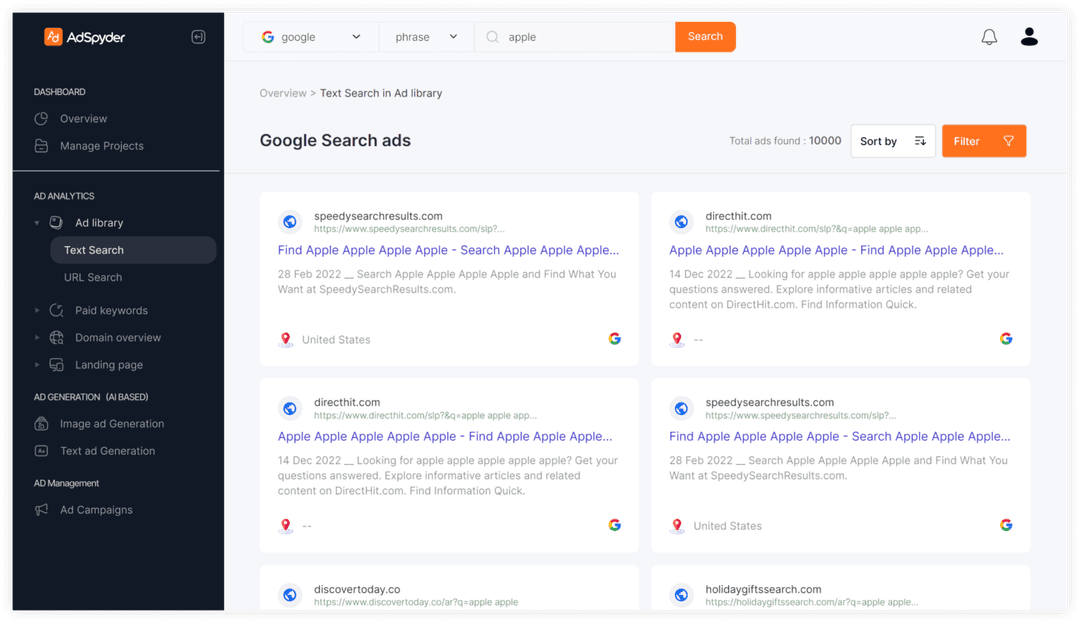Click the location pin on the directhit.com ad
This screenshot has height=623, width=1080.
point(677,339)
